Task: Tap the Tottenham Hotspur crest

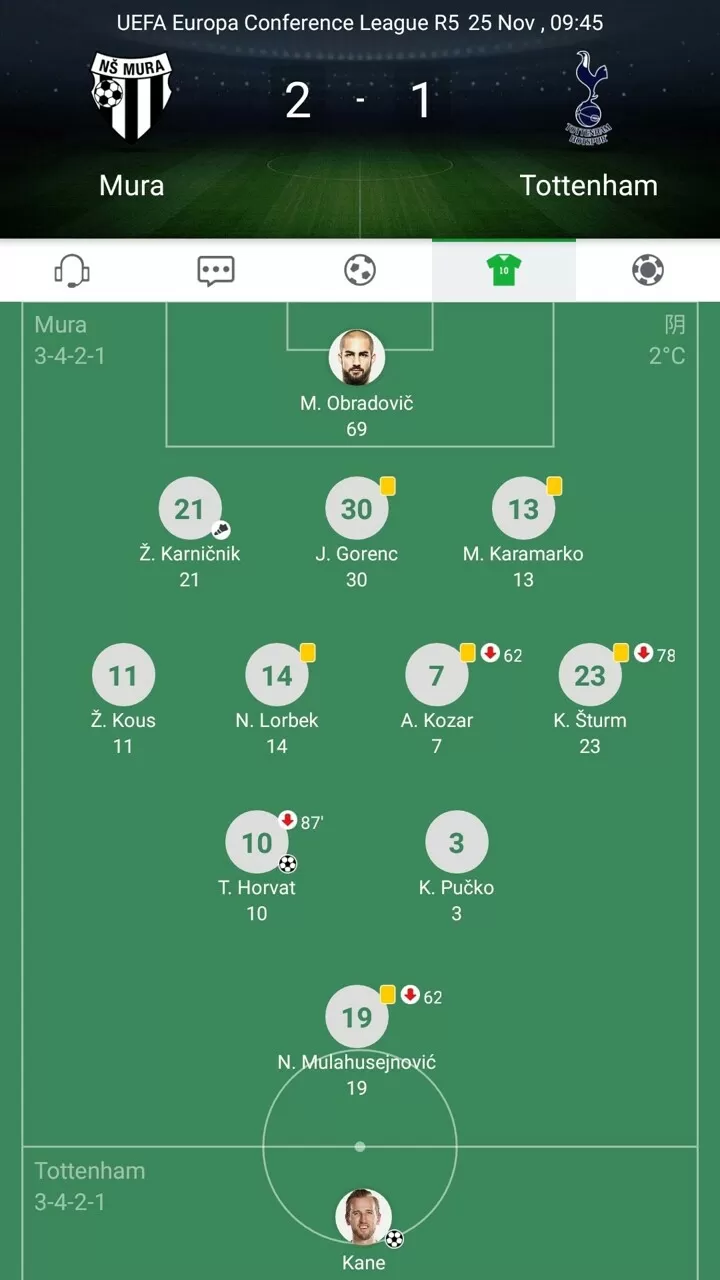Action: pos(589,98)
